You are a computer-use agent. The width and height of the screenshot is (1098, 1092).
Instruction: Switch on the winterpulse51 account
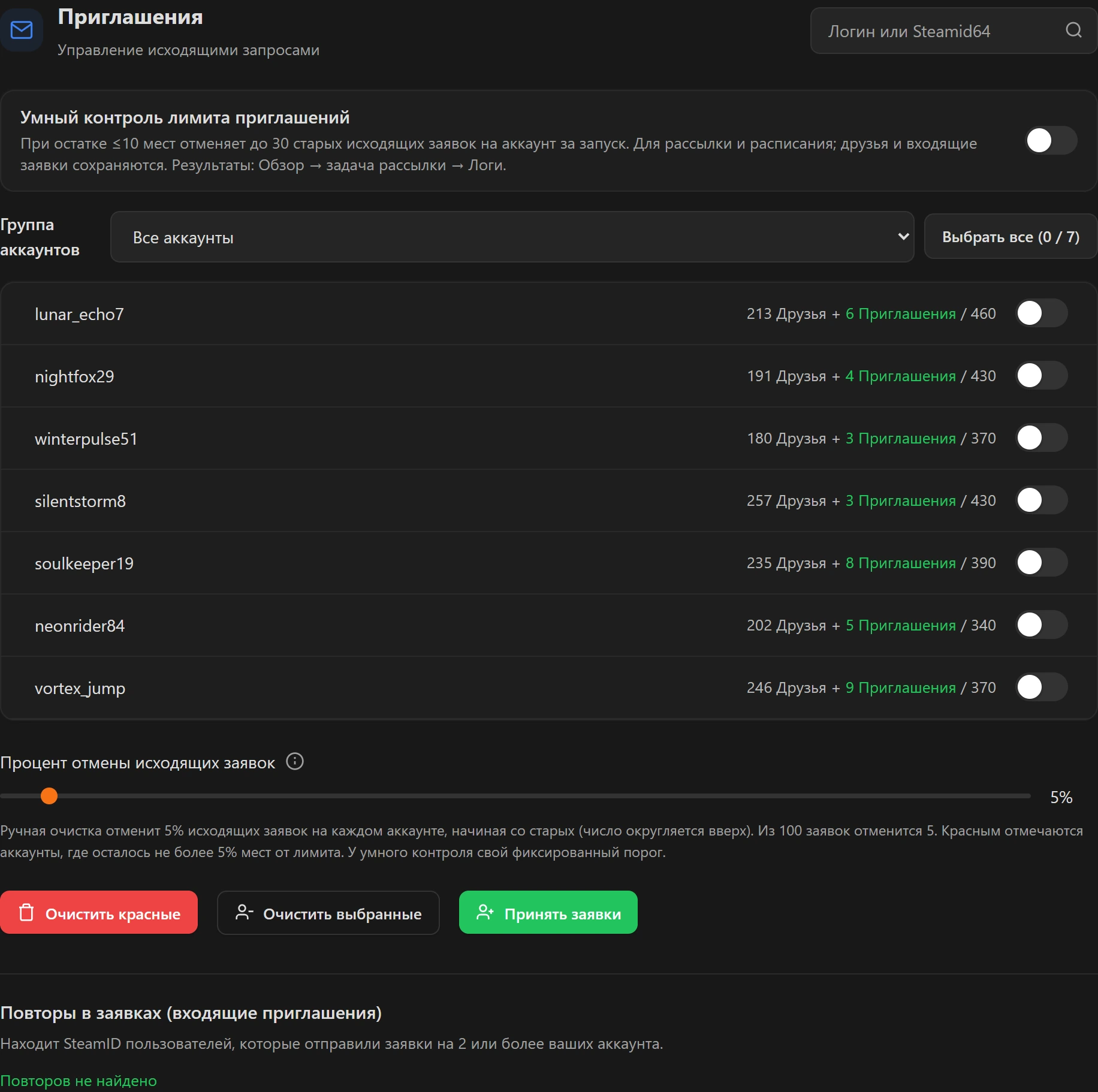pos(1042,438)
